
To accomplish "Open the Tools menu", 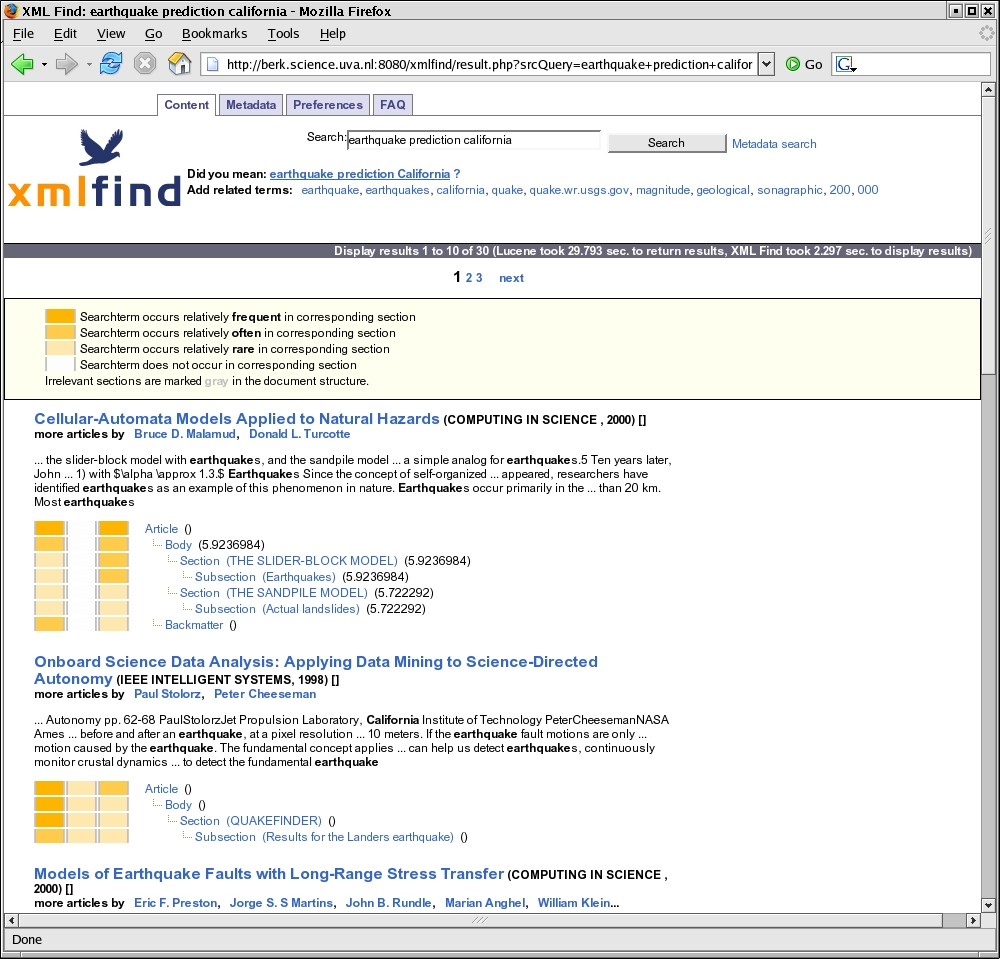I will coord(283,33).
